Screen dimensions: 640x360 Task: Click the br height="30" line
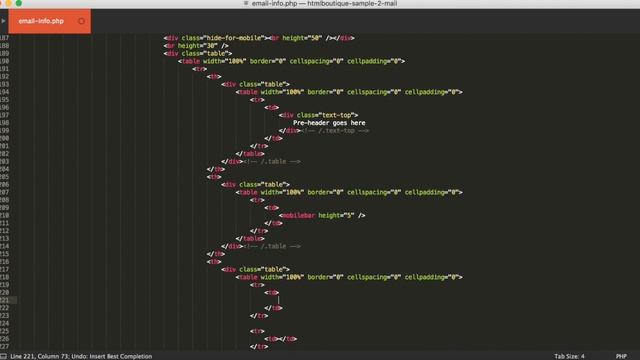pos(196,46)
